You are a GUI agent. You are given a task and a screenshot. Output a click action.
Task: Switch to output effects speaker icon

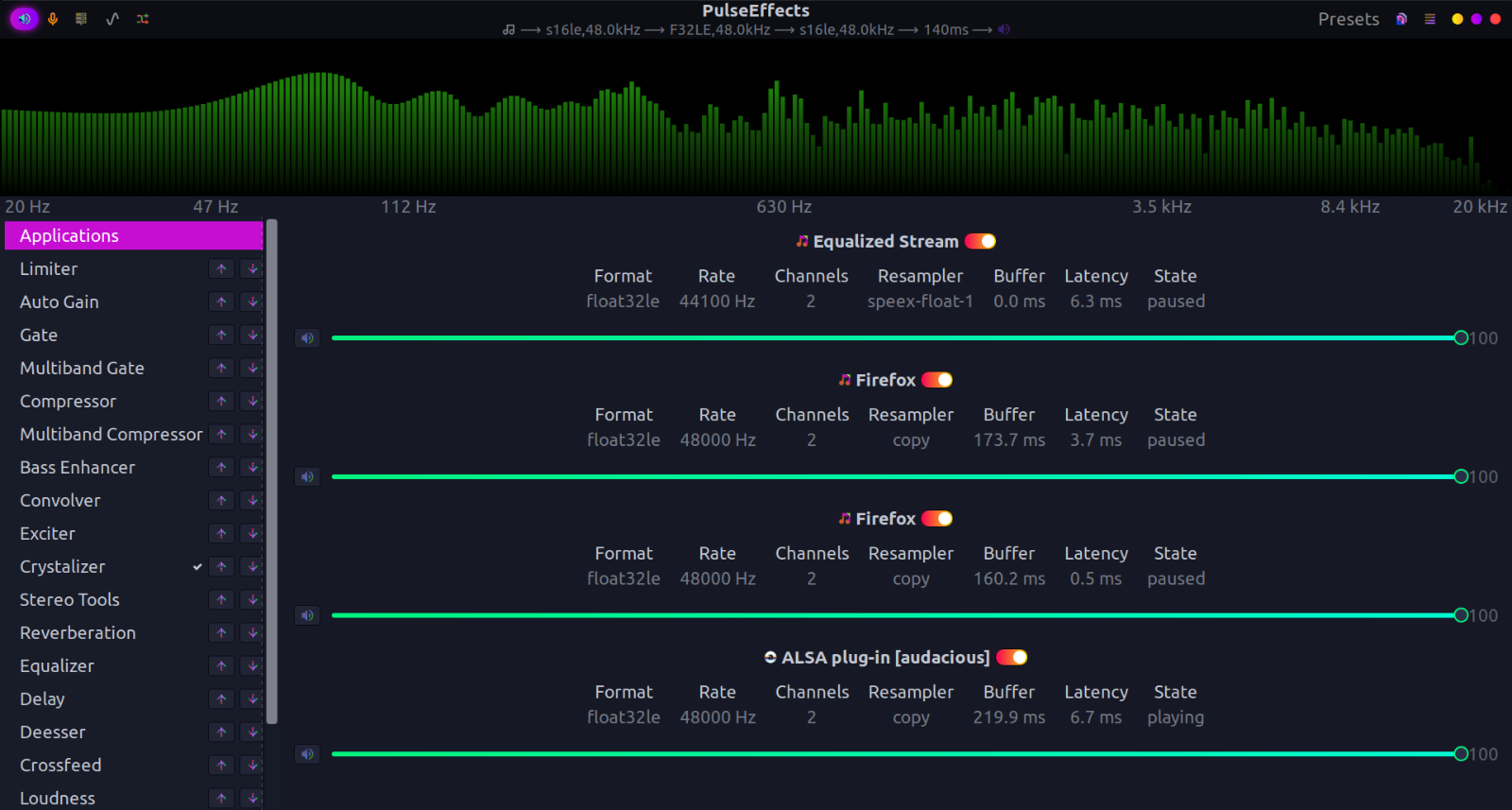coord(24,19)
